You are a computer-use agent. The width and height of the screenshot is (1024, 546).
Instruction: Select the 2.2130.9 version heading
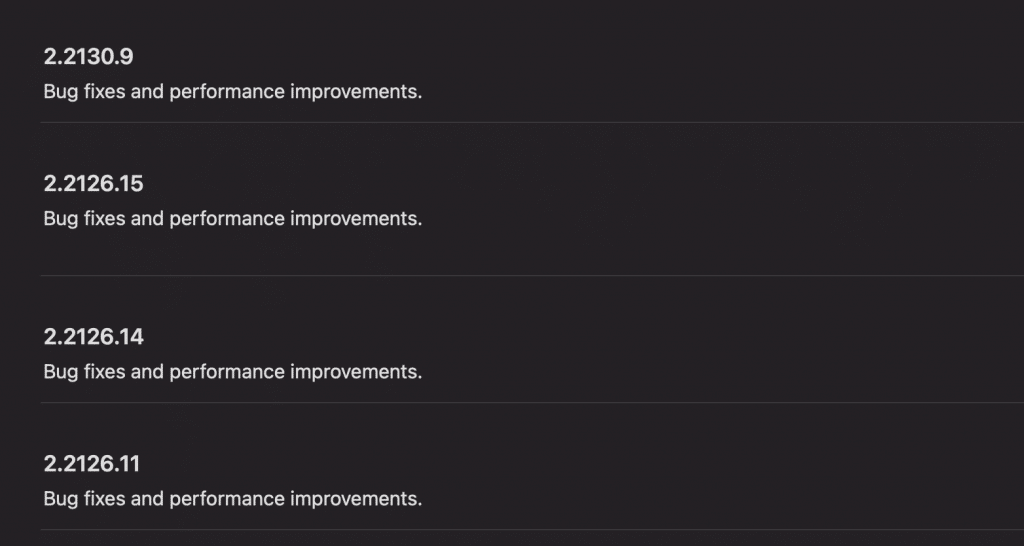click(88, 57)
